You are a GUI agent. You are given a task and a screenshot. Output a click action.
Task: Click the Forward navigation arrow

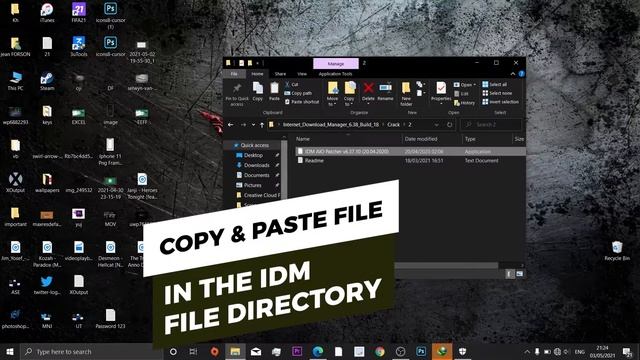tap(243, 125)
